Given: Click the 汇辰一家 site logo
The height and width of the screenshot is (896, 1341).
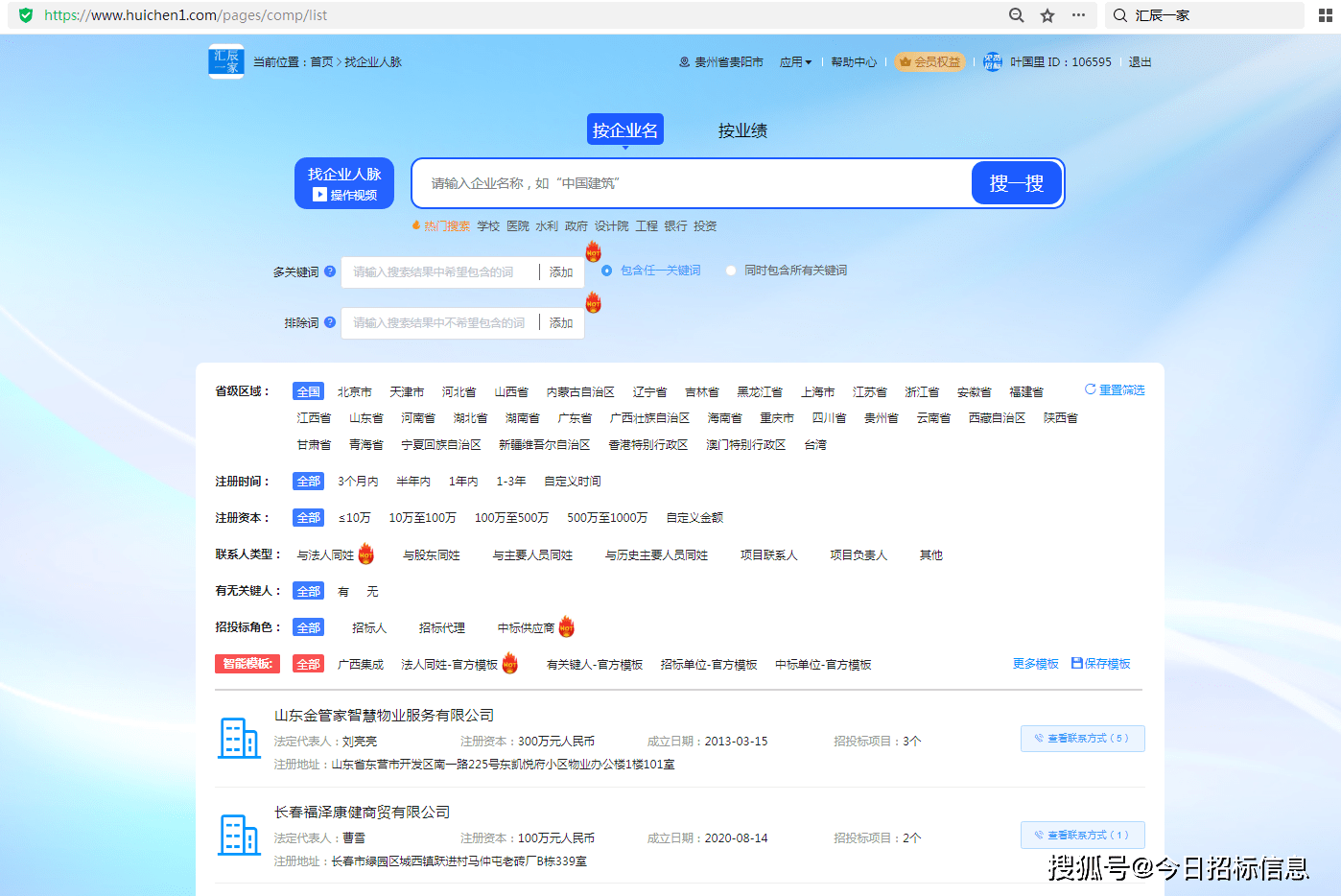Looking at the screenshot, I should click(x=226, y=61).
